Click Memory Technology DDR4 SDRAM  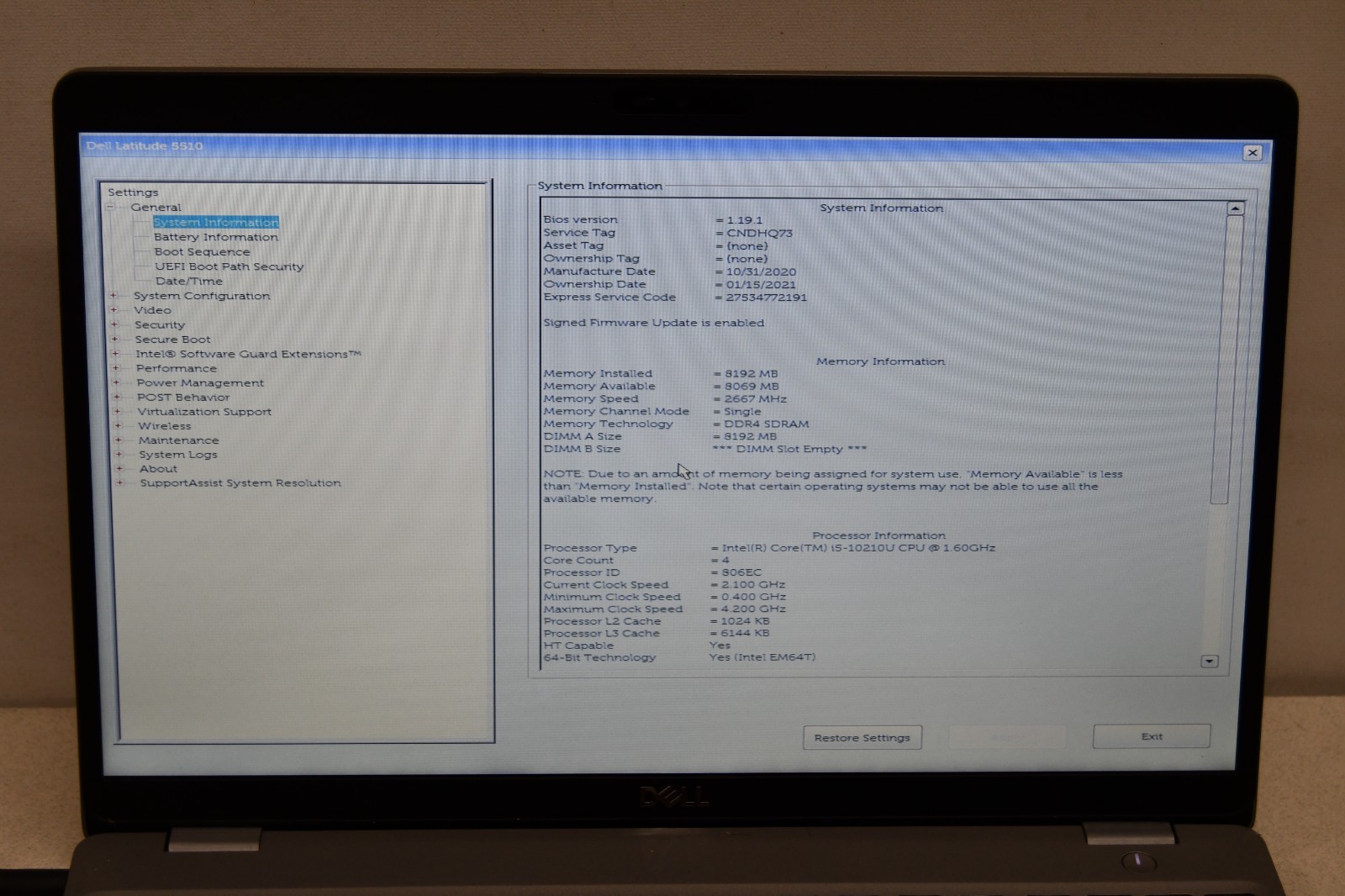pos(766,424)
